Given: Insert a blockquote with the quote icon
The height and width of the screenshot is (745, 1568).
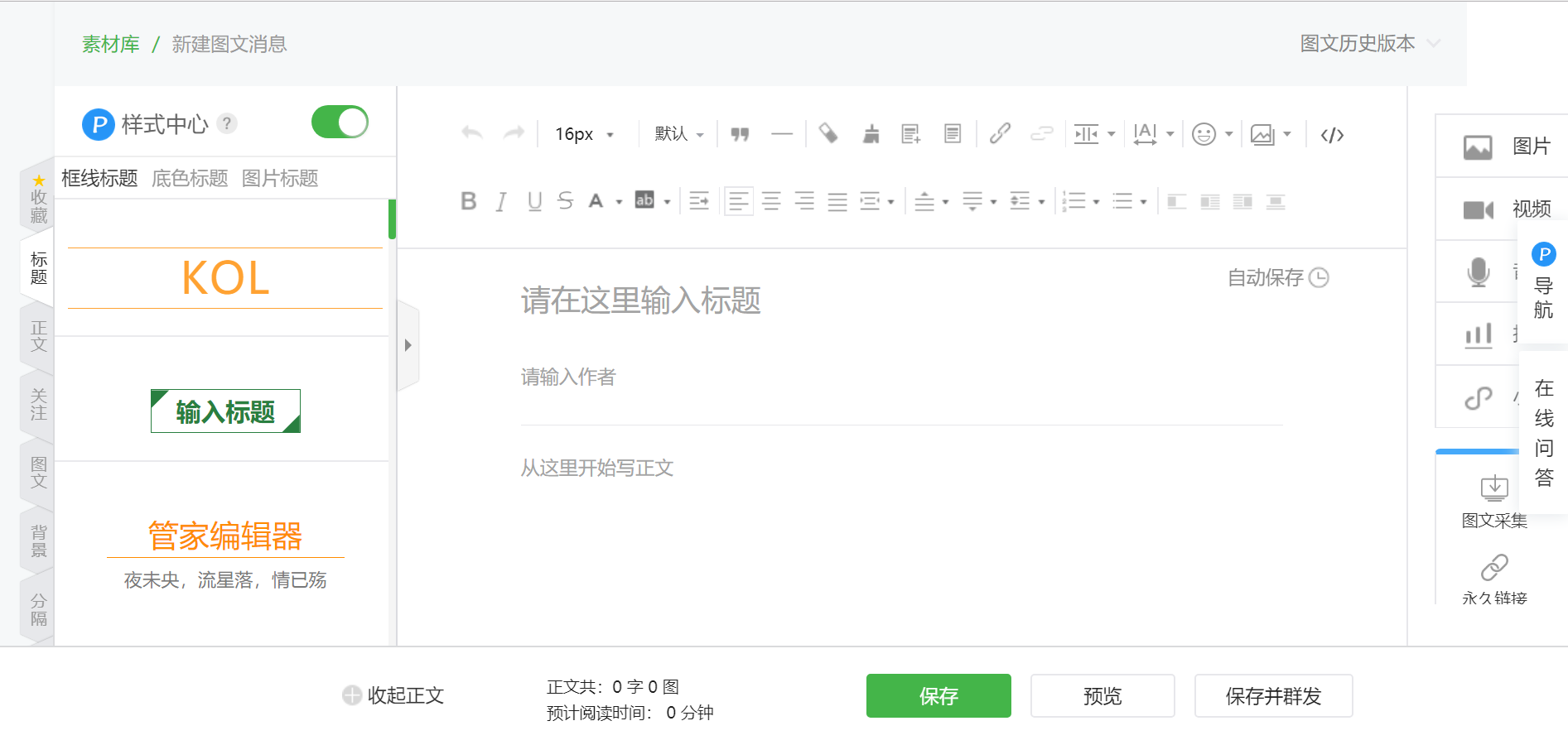Looking at the screenshot, I should click(x=740, y=134).
